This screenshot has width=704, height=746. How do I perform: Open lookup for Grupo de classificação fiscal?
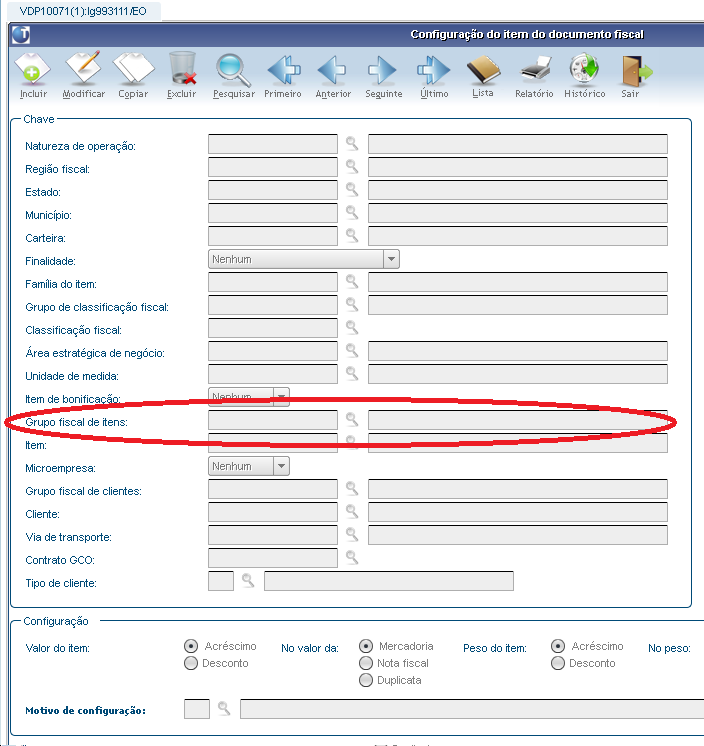(352, 304)
